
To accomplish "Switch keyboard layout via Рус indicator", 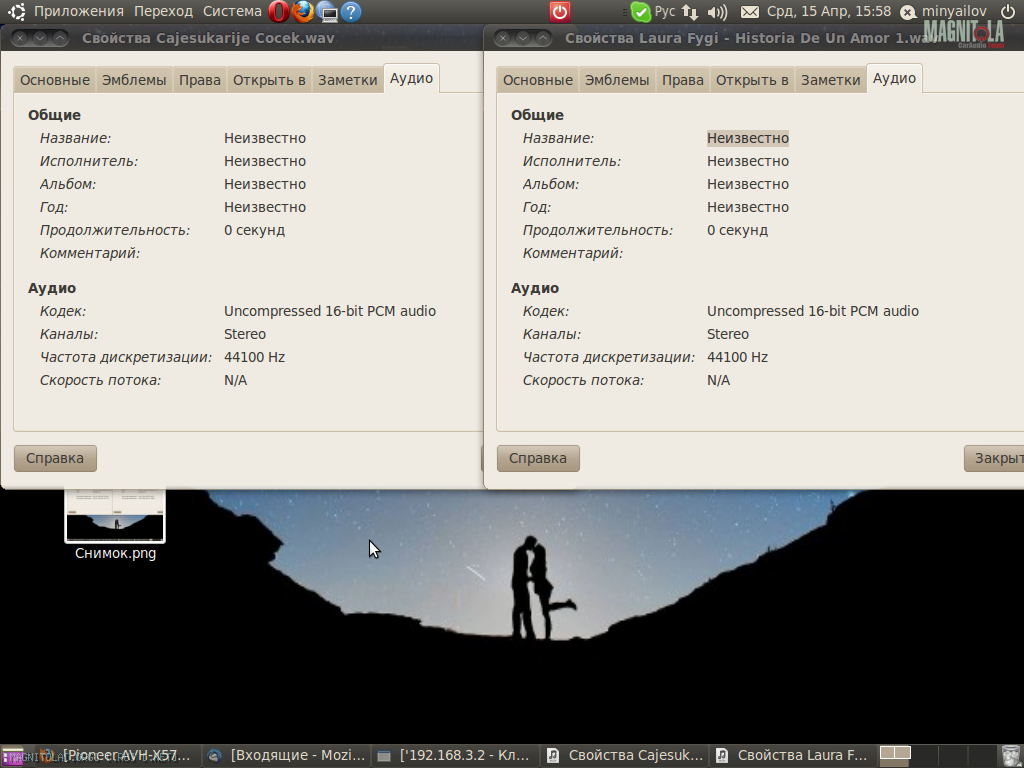I will tap(665, 12).
